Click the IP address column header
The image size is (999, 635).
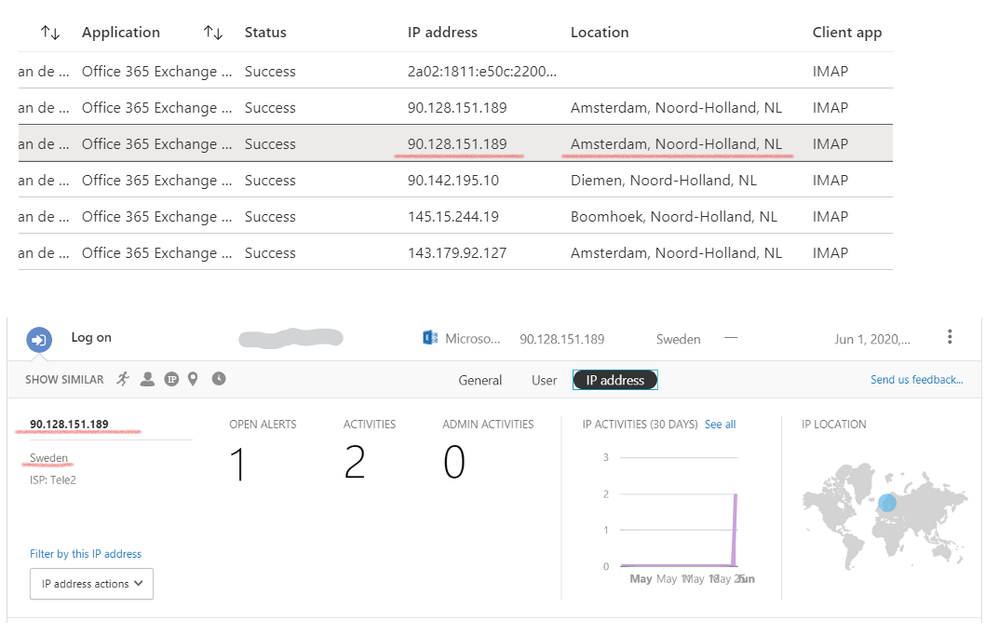pos(442,32)
